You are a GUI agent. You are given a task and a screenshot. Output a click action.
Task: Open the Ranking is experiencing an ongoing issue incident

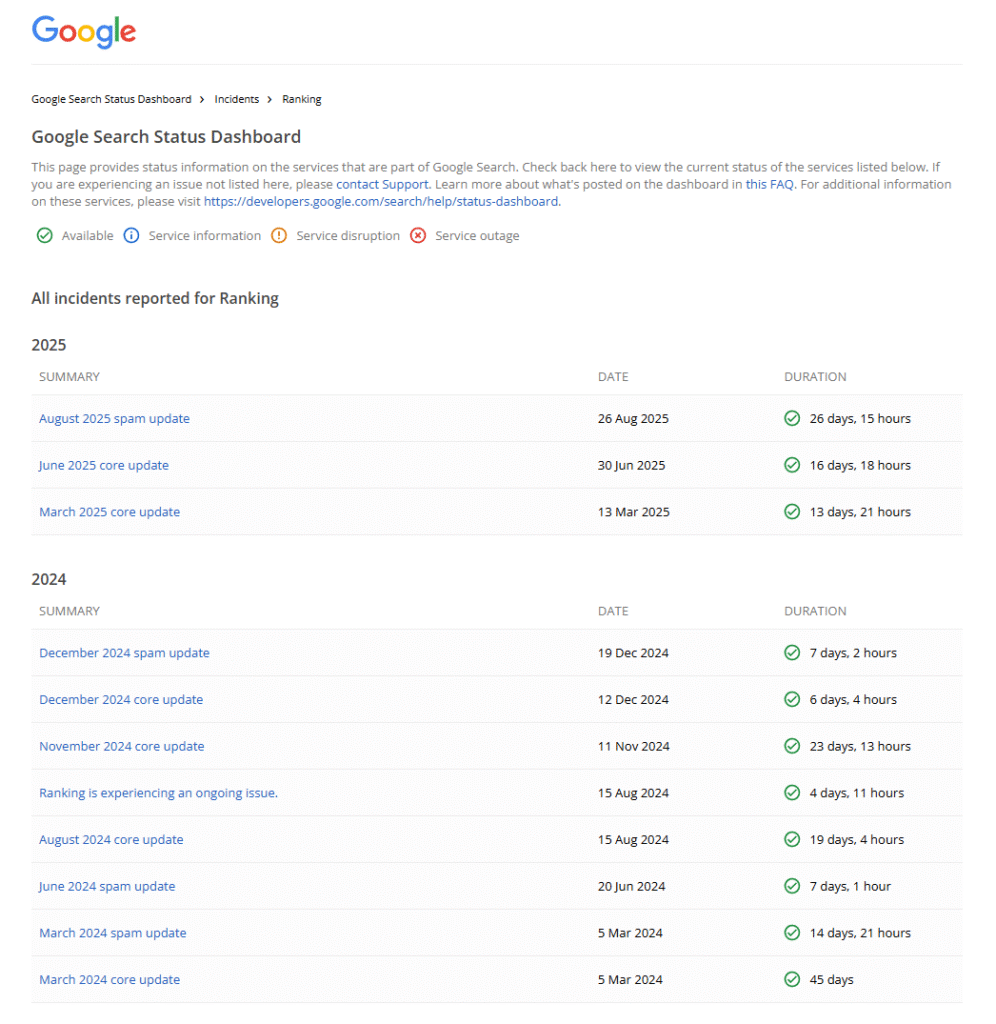tap(158, 792)
